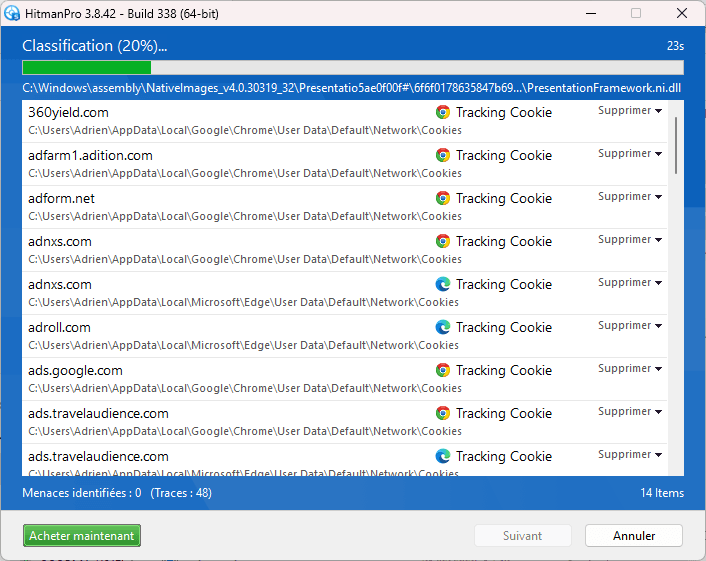
Task: Click the Tracking Cookie label for adroll.com
Action: [x=504, y=327]
